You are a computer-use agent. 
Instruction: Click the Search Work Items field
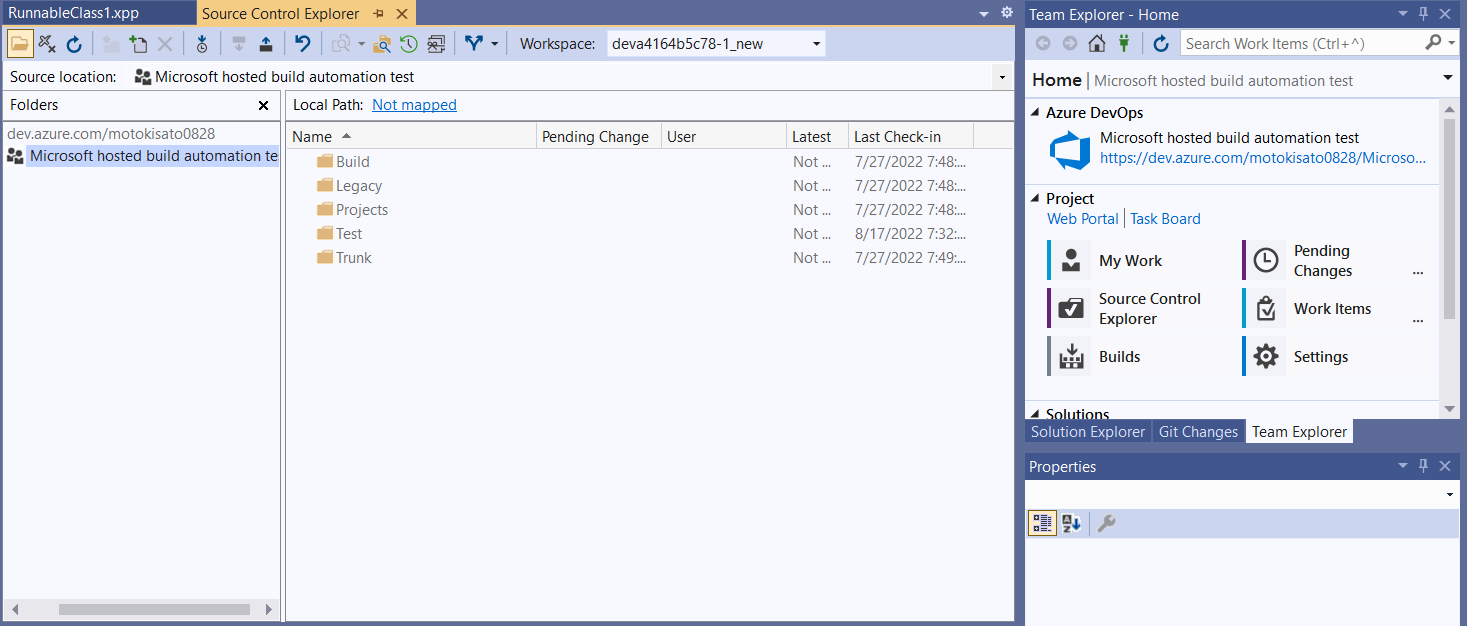point(1302,43)
